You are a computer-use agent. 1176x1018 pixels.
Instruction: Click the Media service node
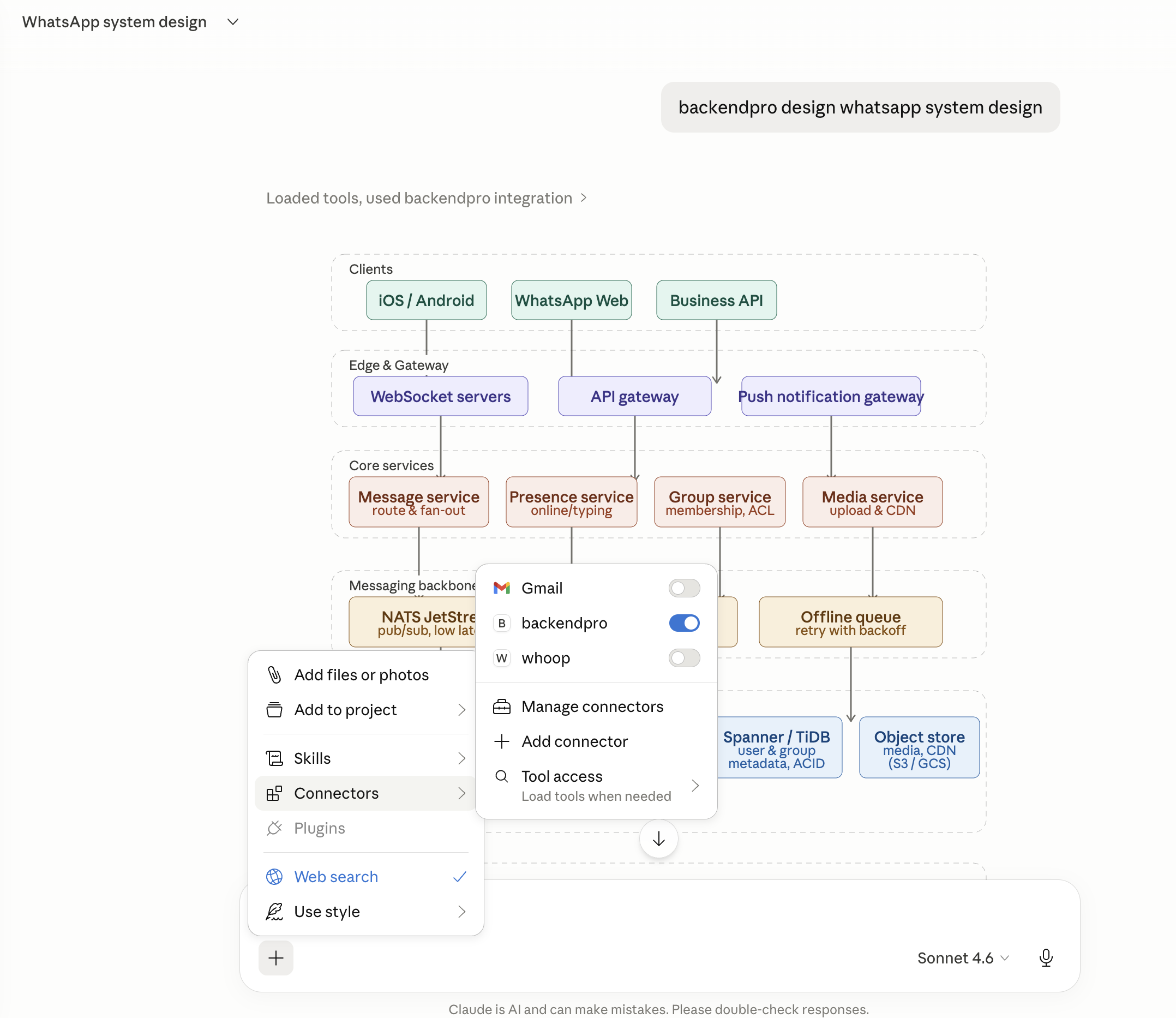click(x=873, y=501)
